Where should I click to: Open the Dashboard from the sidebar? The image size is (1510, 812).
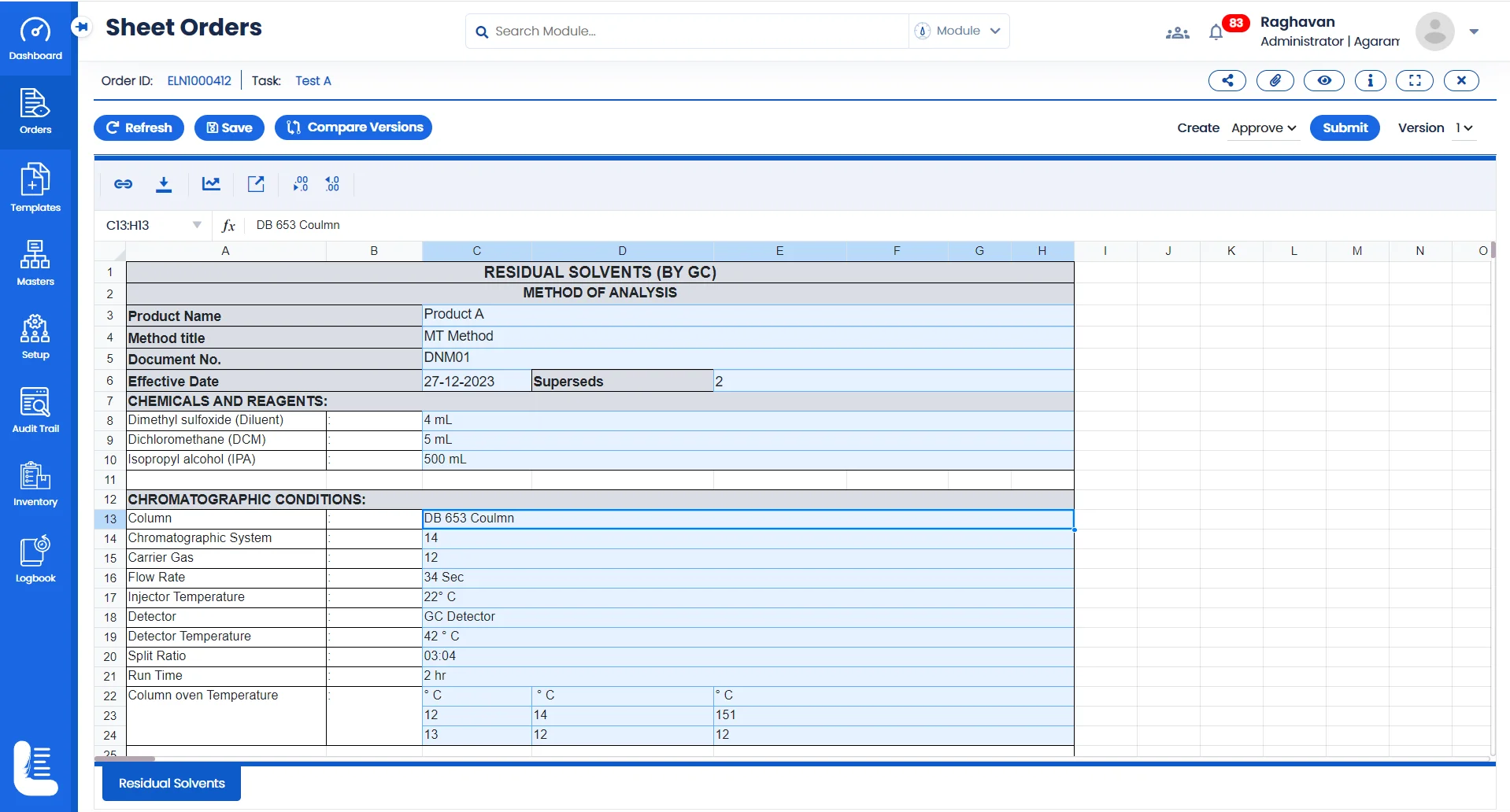35,38
